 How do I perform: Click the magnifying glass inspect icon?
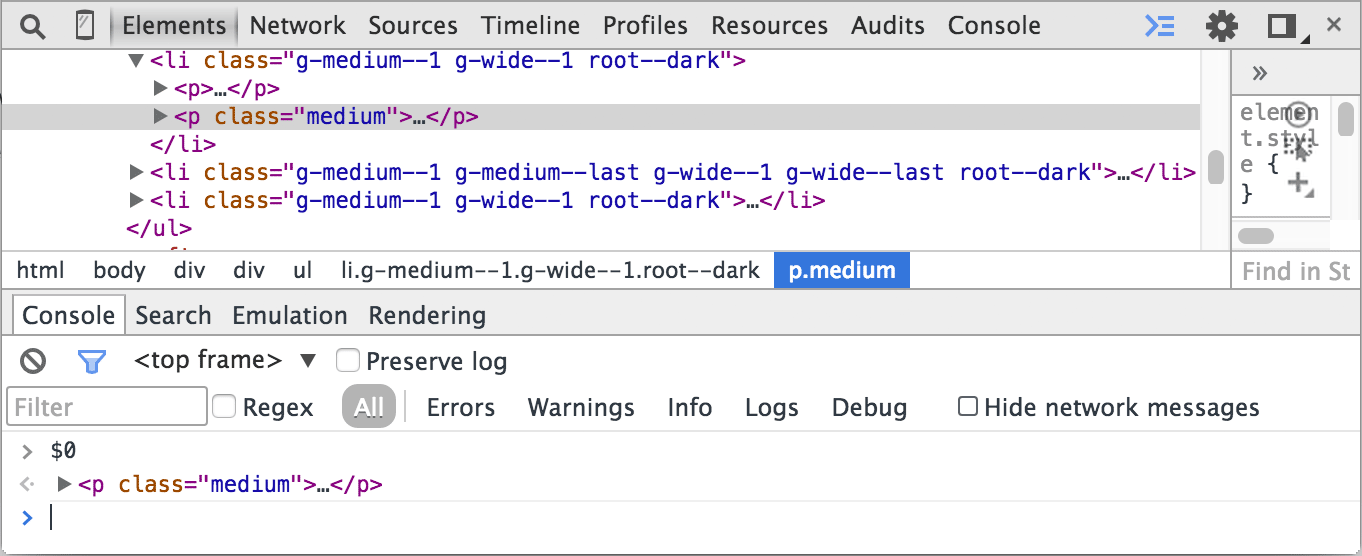(x=33, y=26)
